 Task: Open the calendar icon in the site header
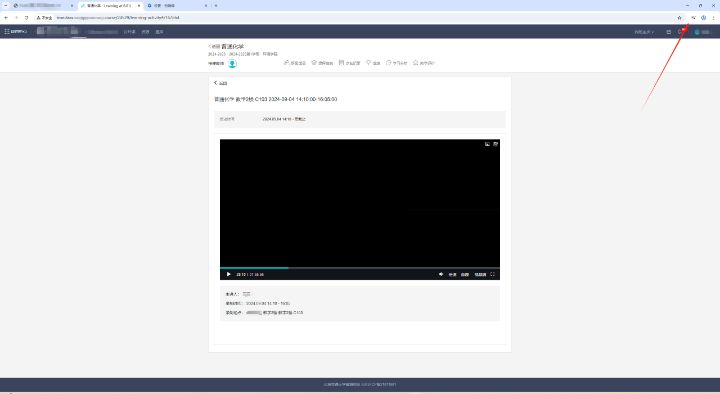[669, 32]
